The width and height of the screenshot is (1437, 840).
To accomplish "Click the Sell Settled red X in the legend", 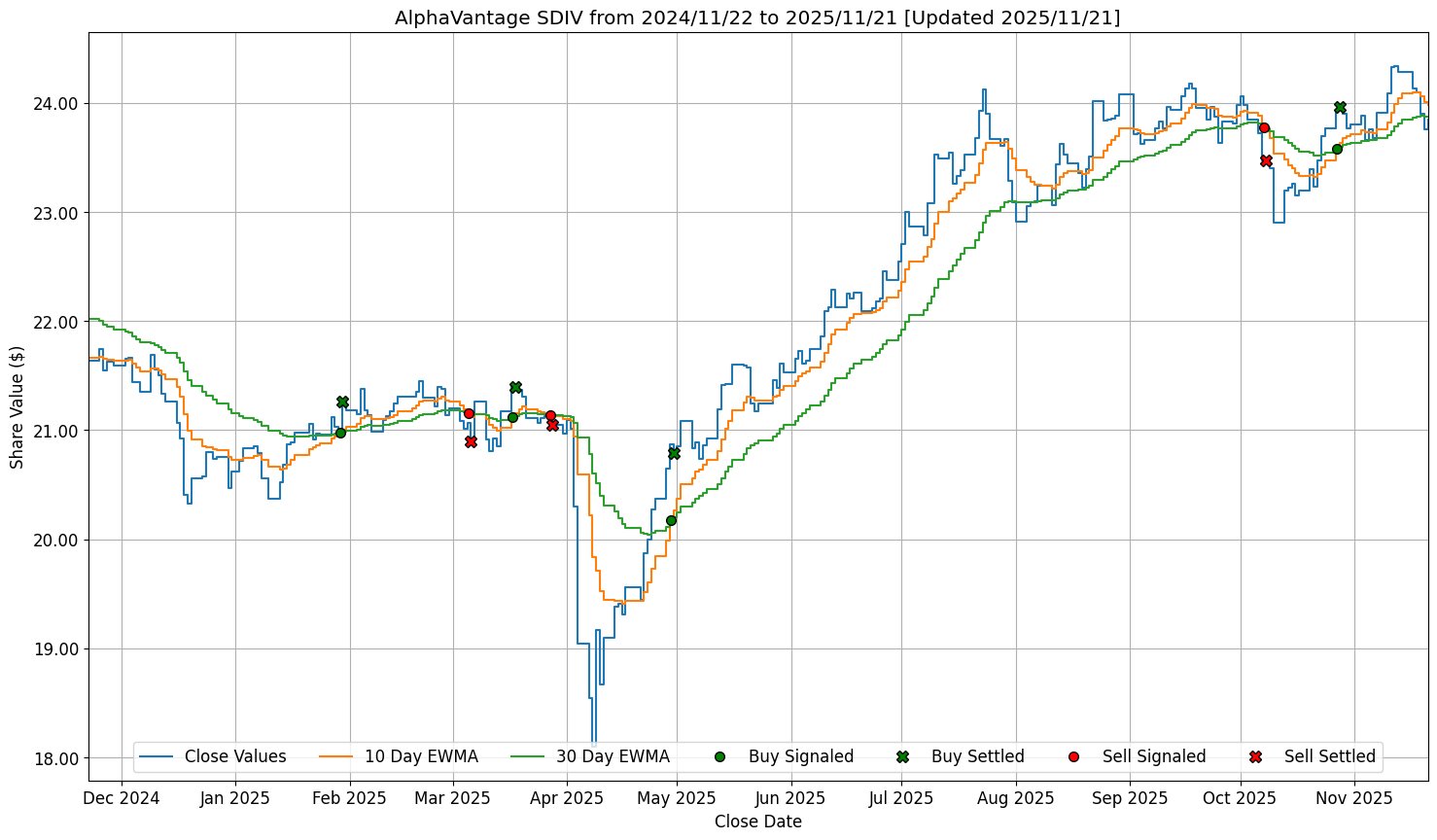I will coord(1255,756).
